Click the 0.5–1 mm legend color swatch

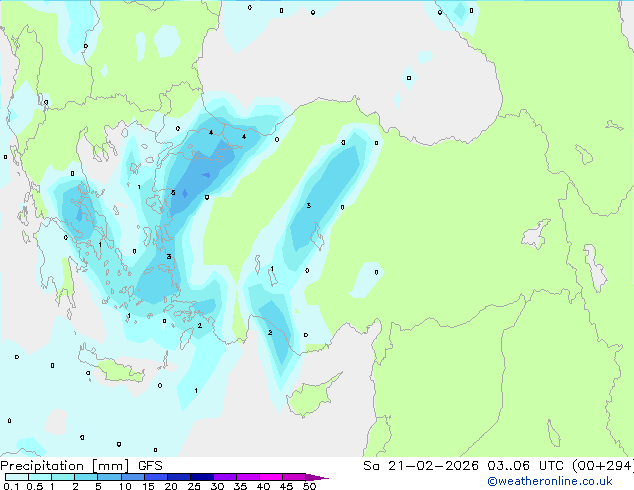point(40,477)
